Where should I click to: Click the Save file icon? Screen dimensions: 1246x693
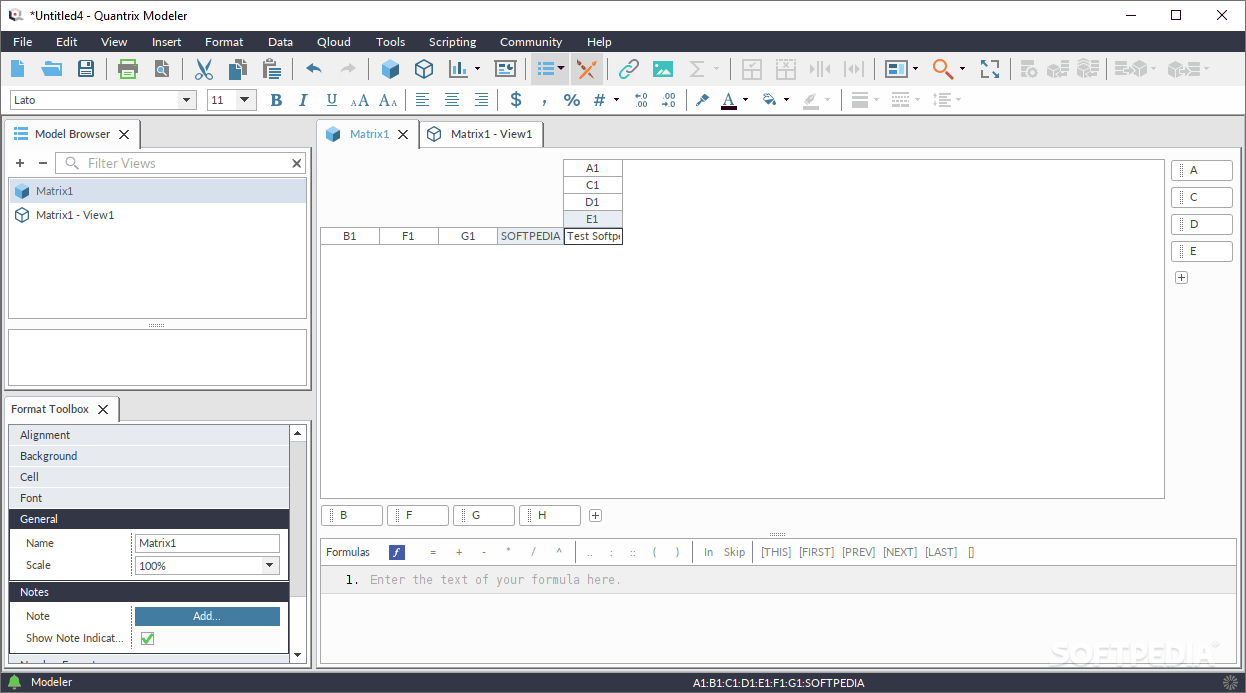point(86,69)
